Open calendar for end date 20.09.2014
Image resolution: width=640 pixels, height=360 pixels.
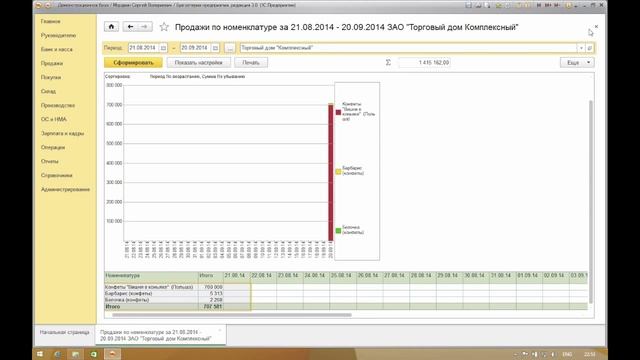pyautogui.click(x=215, y=48)
